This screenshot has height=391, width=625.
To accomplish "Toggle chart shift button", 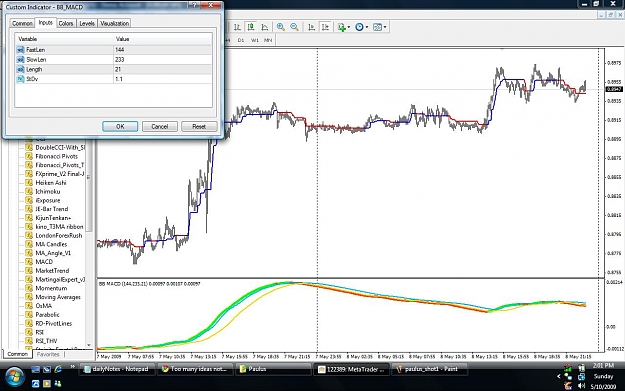I will coord(326,27).
